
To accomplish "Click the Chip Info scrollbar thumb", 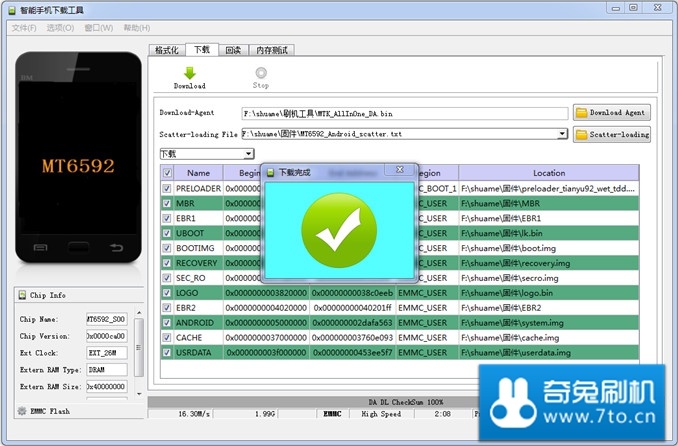I will pos(139,347).
